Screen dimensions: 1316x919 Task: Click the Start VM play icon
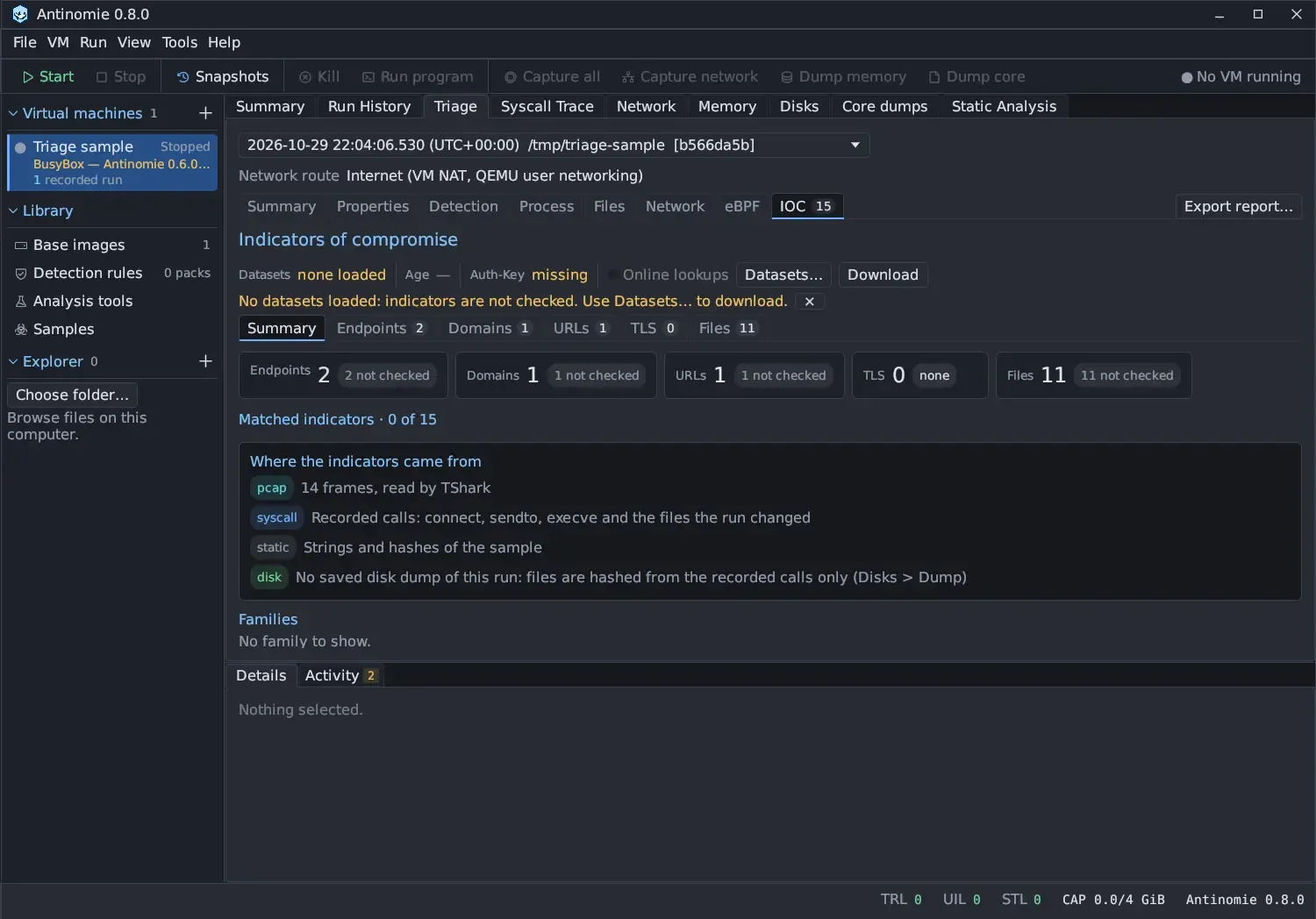28,77
